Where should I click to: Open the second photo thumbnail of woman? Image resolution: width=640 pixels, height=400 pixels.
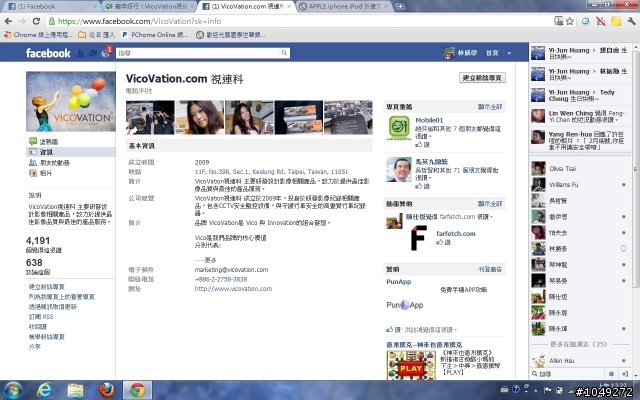point(200,118)
